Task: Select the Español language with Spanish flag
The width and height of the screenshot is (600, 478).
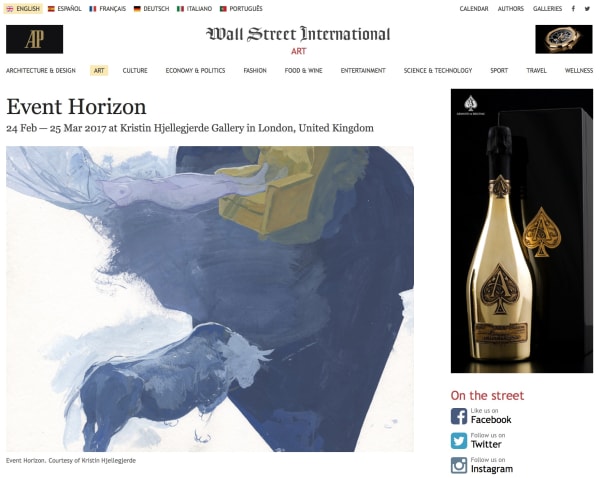Action: click(65, 8)
